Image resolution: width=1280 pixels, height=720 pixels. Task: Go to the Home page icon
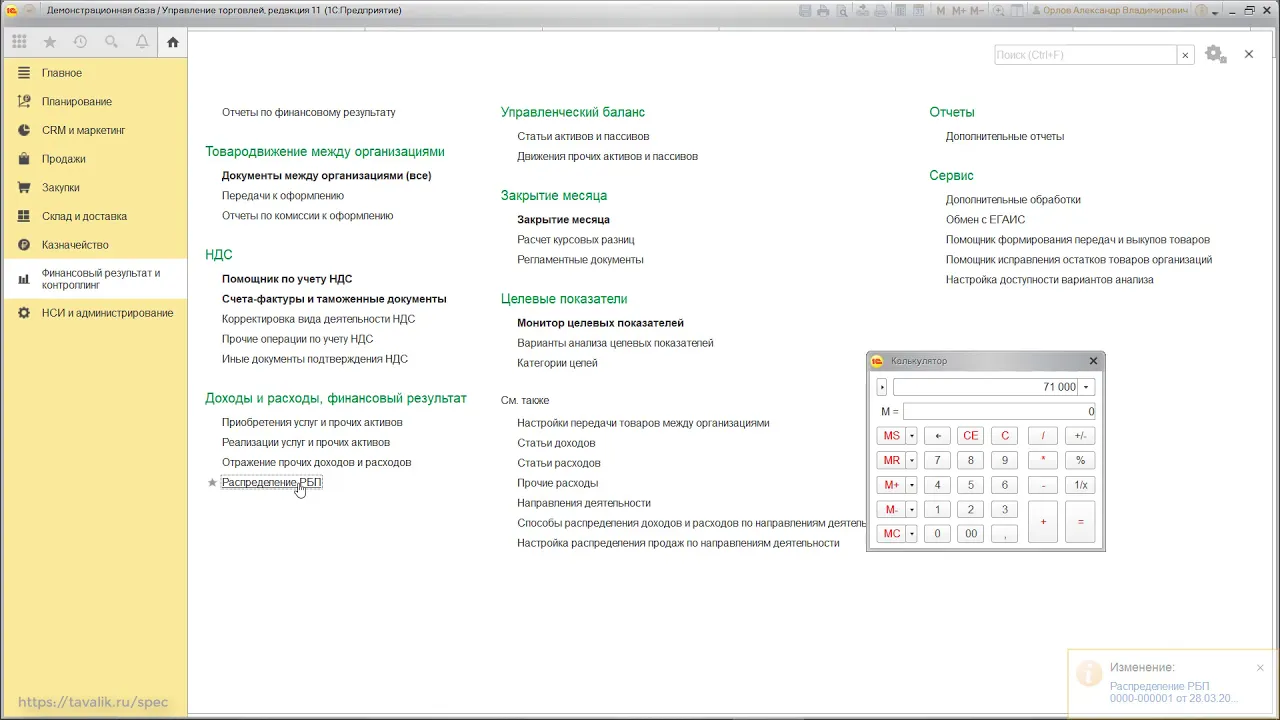(173, 42)
